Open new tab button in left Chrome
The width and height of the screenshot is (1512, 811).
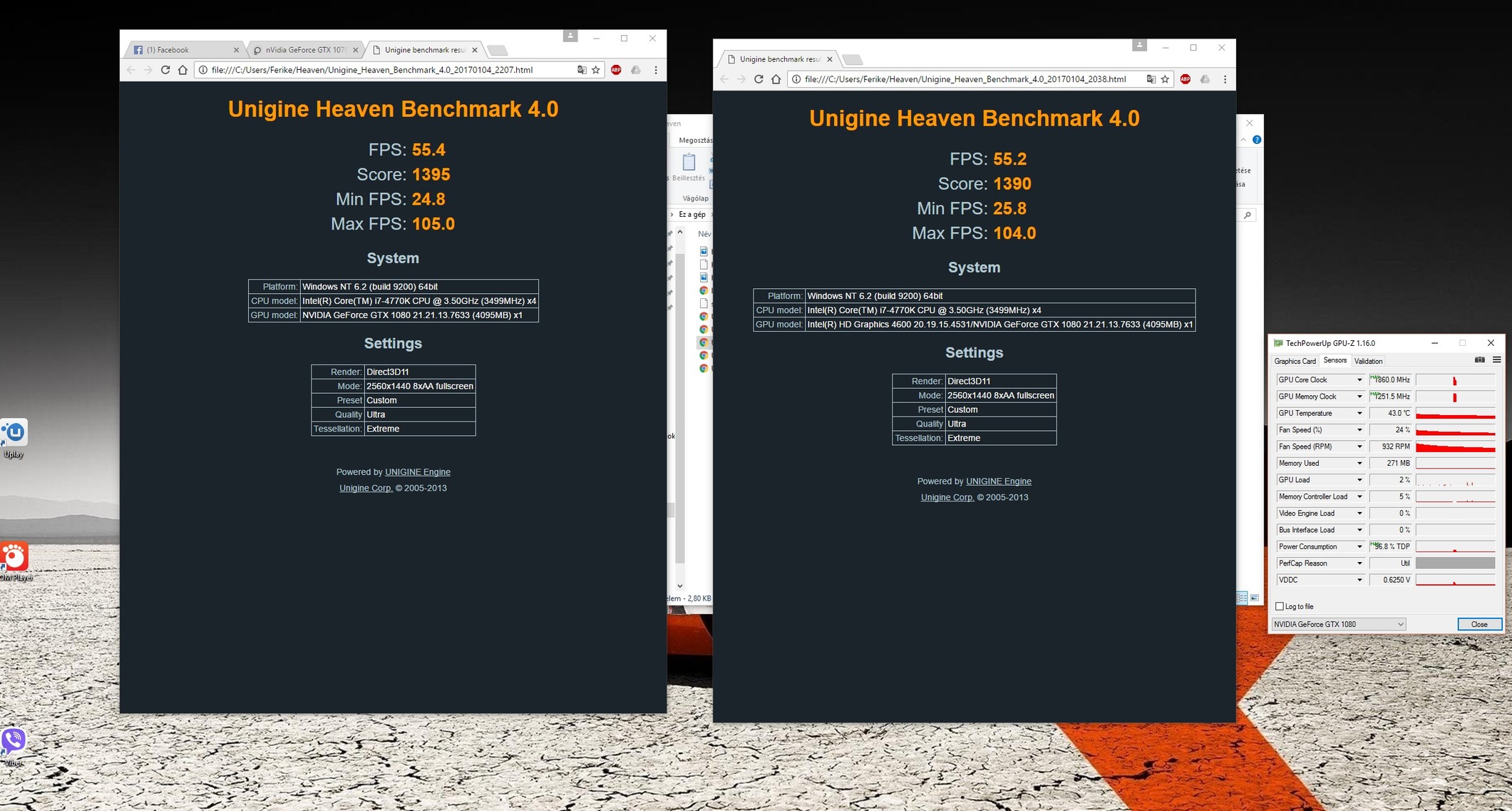click(x=497, y=50)
